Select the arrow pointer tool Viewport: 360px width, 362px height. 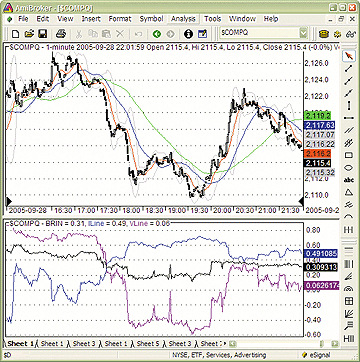coord(349,56)
